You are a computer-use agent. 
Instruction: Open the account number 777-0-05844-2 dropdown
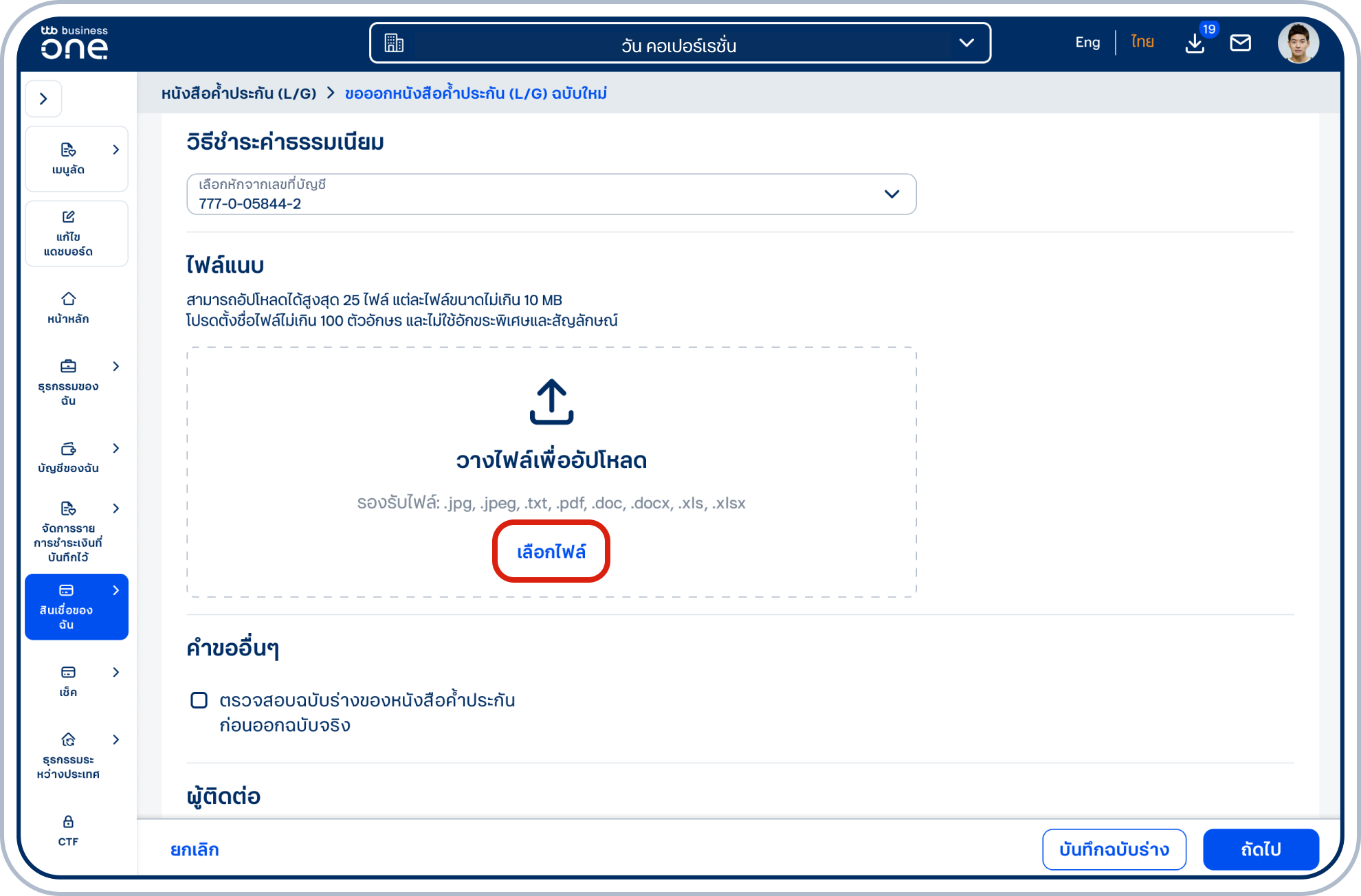[x=551, y=194]
